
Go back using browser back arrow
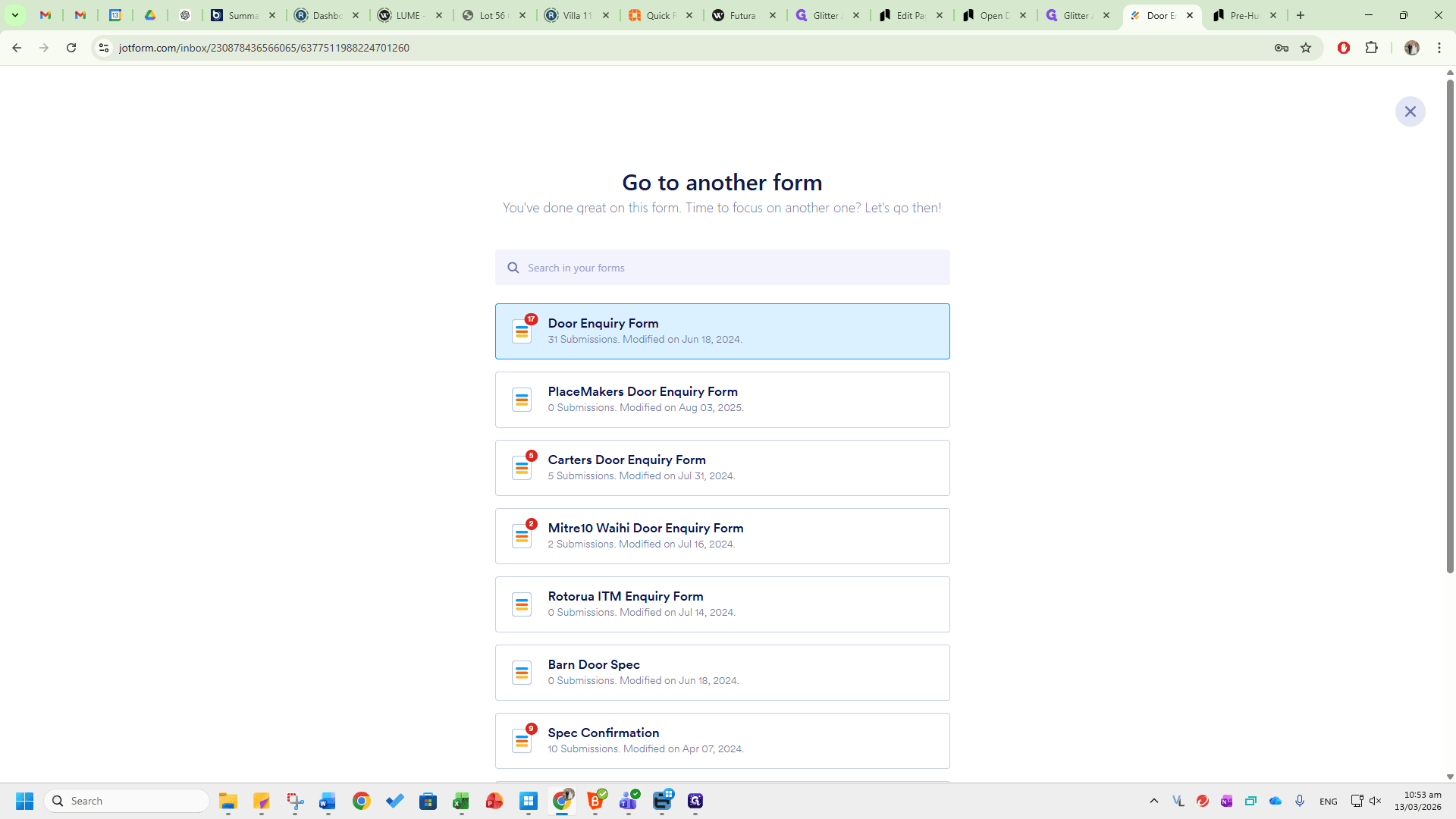point(17,48)
